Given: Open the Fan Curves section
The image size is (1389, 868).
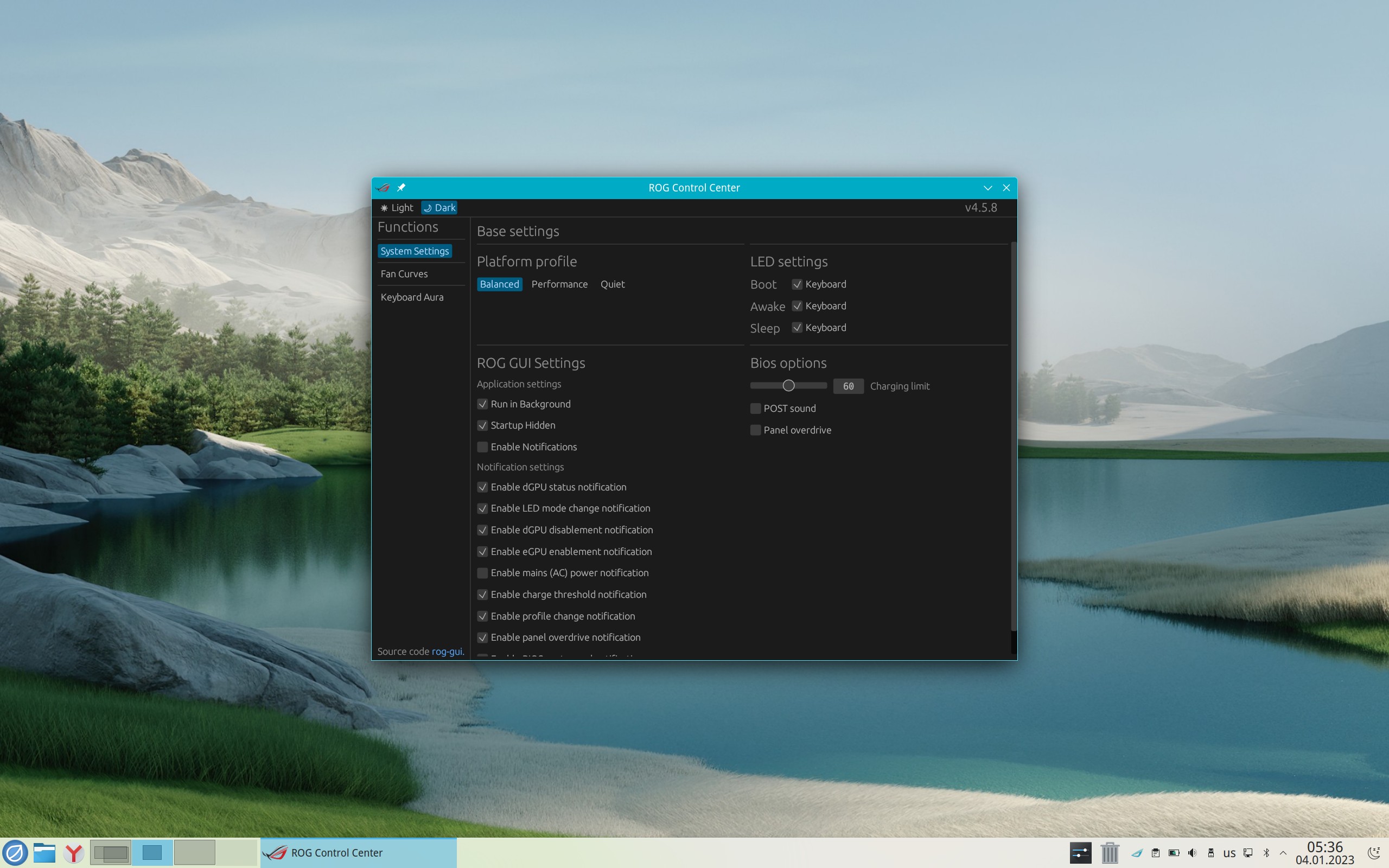Looking at the screenshot, I should (x=404, y=274).
